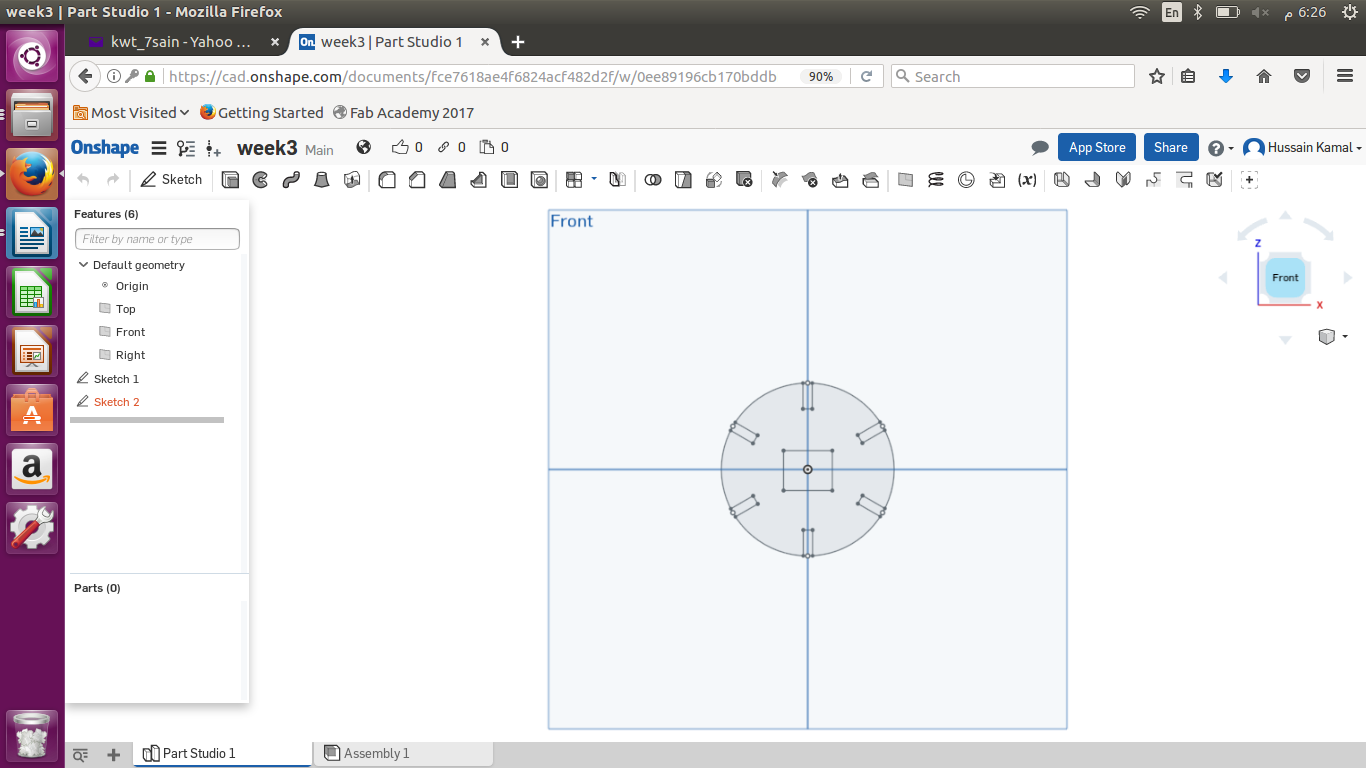Click the Filter by name or type field
1366x768 pixels.
[157, 239]
